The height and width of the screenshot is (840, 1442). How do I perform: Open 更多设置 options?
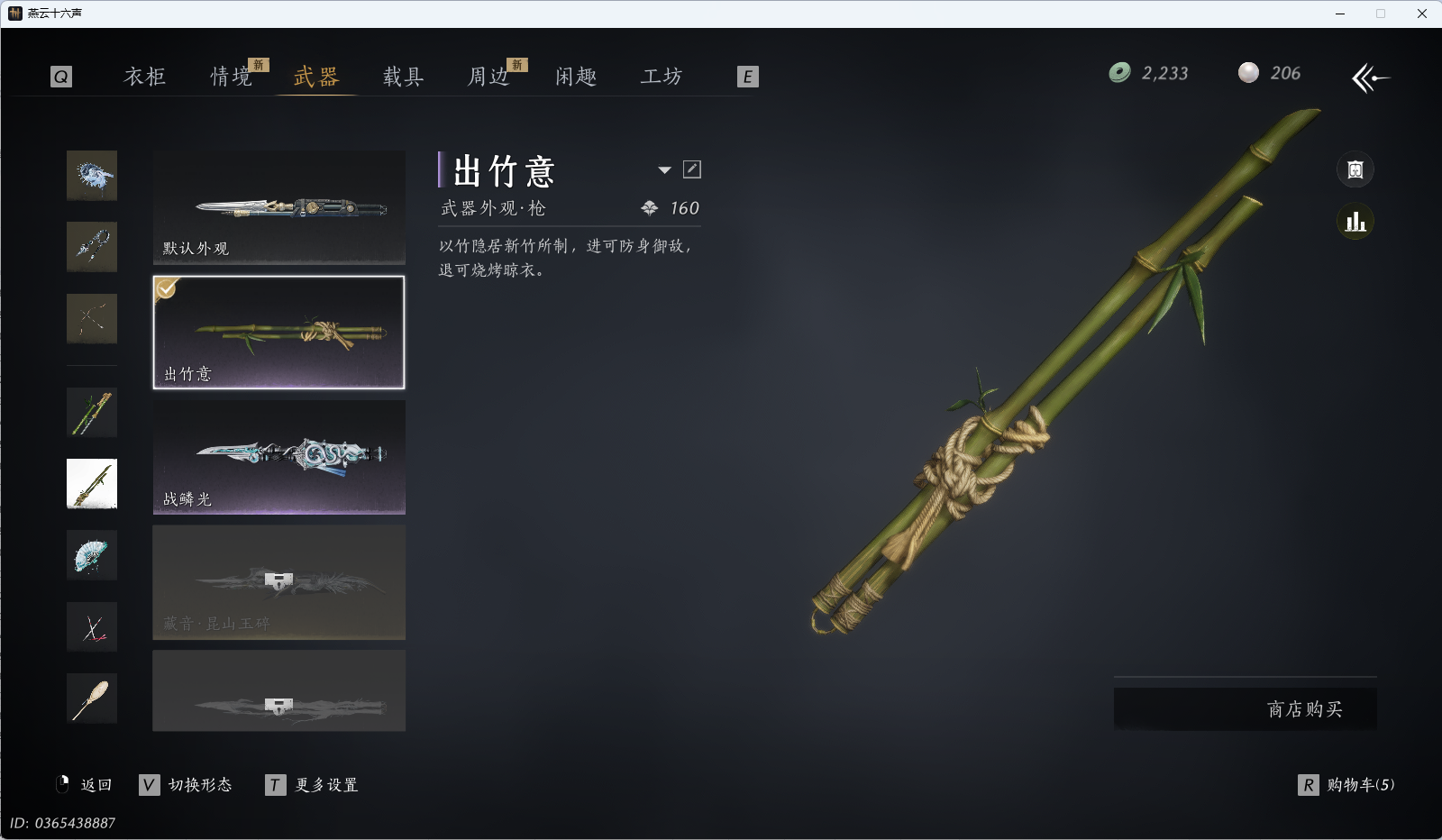312,785
